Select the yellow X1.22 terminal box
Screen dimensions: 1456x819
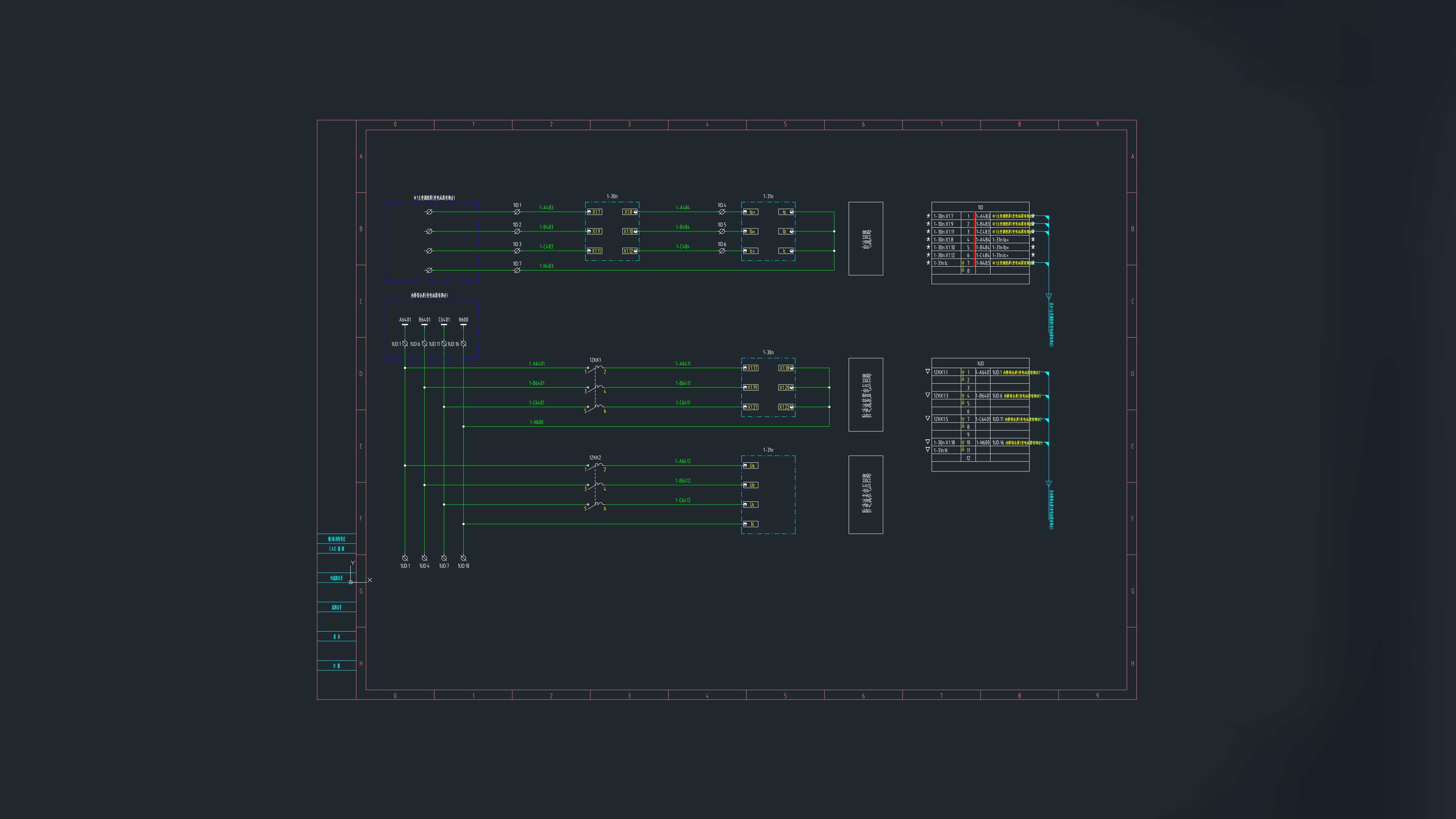(786, 407)
